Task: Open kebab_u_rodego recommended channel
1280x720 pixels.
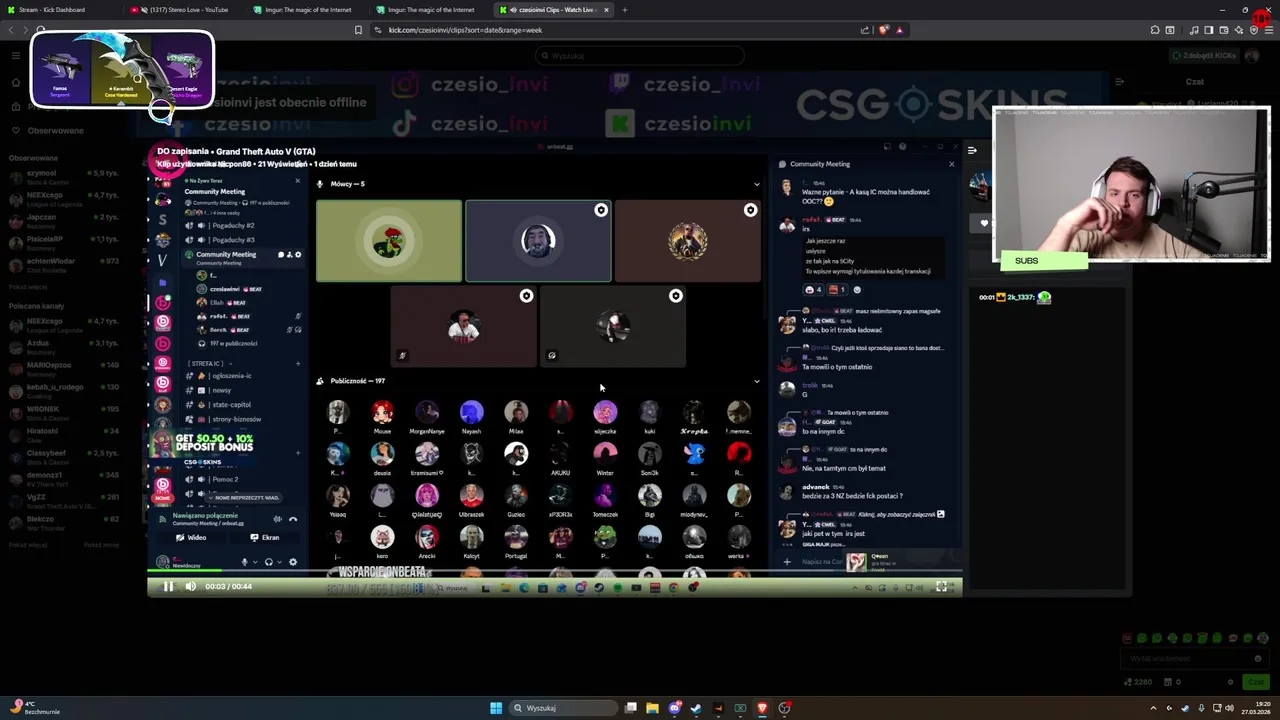Action: click(x=65, y=388)
